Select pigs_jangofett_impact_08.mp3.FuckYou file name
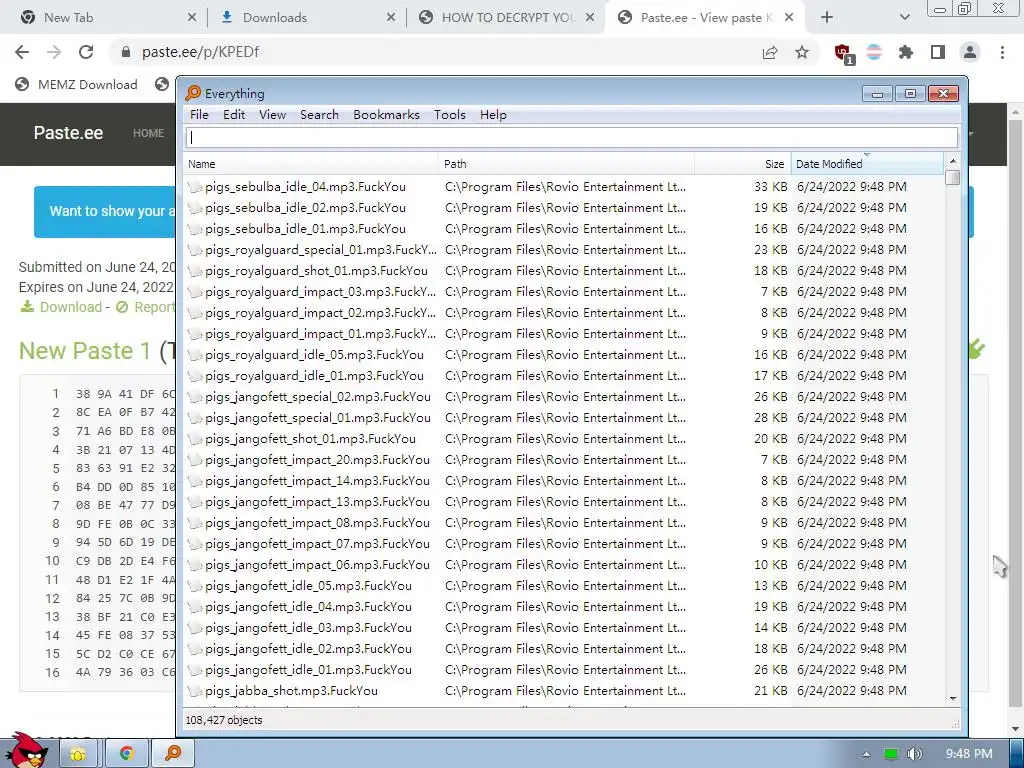This screenshot has width=1024, height=768. tap(317, 522)
